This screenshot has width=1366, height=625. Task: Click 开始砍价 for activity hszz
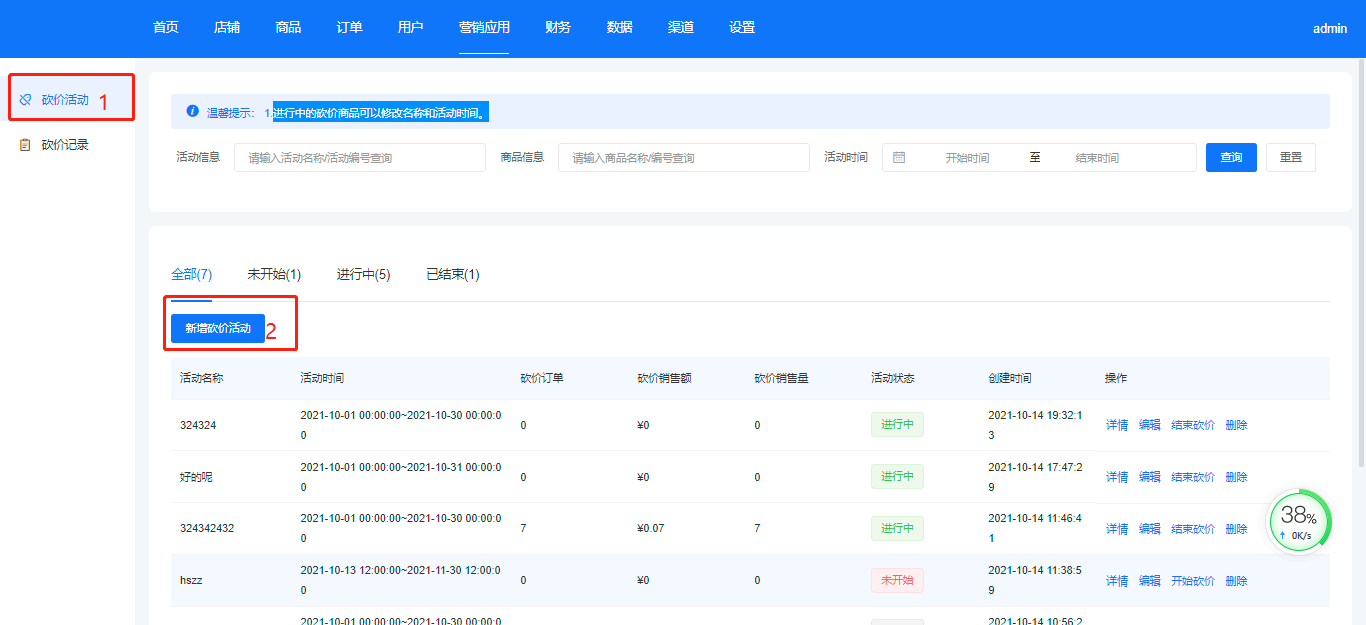click(x=1192, y=581)
